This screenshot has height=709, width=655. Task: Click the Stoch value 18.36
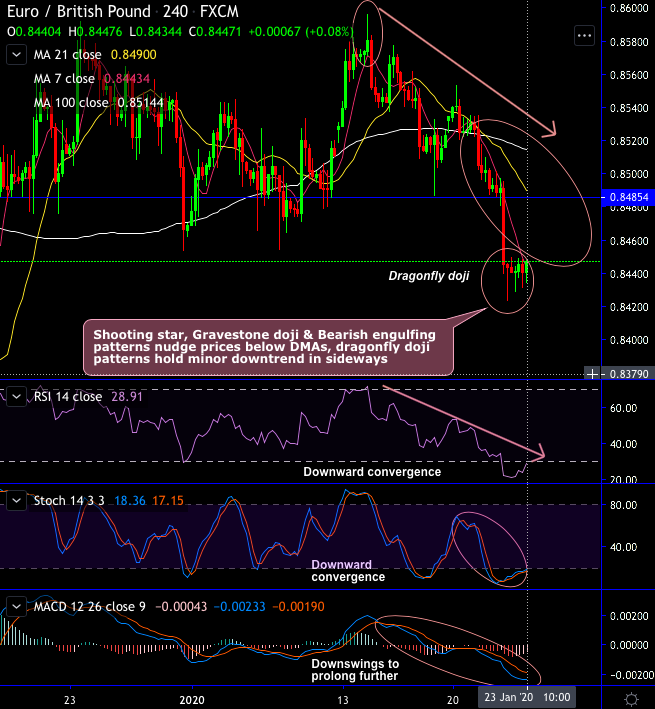[x=130, y=501]
